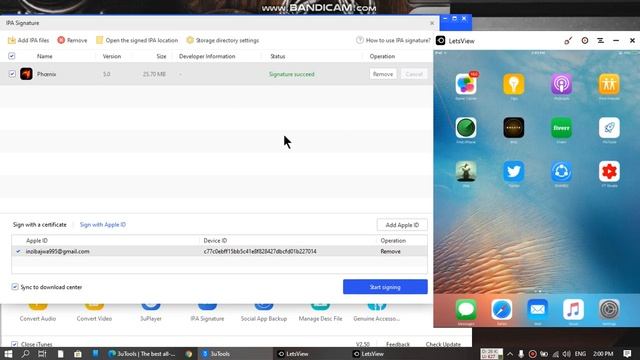The width and height of the screenshot is (640, 360).
Task: Open the SHAREit app on mirrored iPad
Action: point(562,171)
